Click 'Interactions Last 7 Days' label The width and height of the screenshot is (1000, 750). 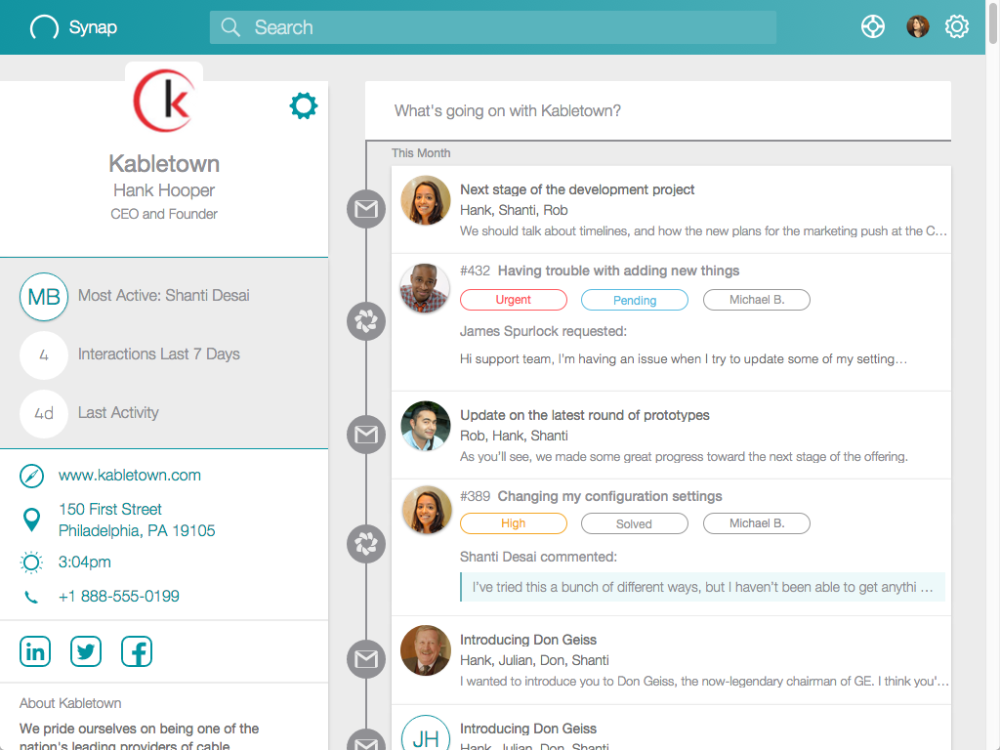pyautogui.click(x=159, y=354)
